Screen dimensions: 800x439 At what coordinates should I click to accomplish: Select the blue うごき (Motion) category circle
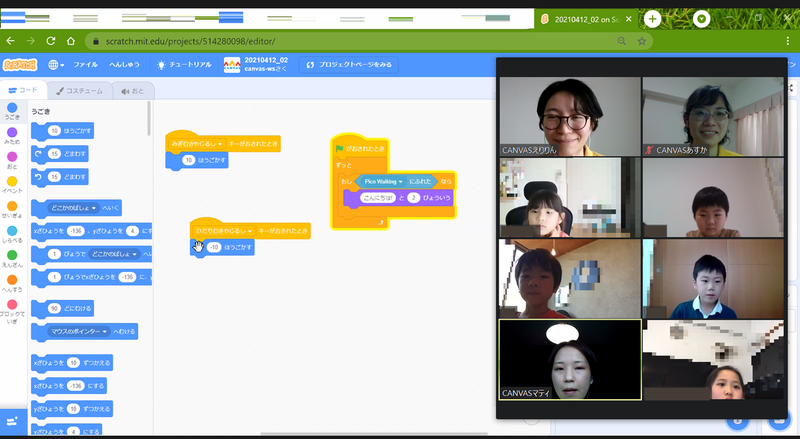[x=12, y=108]
